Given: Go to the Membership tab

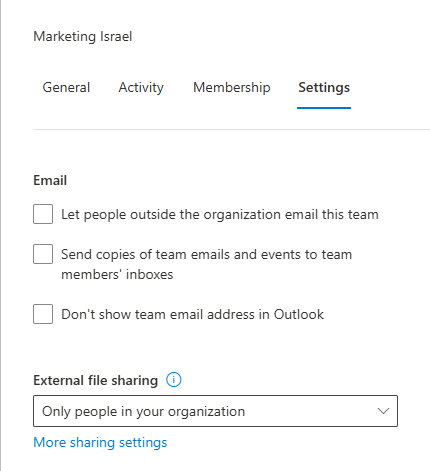Looking at the screenshot, I should pos(231,88).
